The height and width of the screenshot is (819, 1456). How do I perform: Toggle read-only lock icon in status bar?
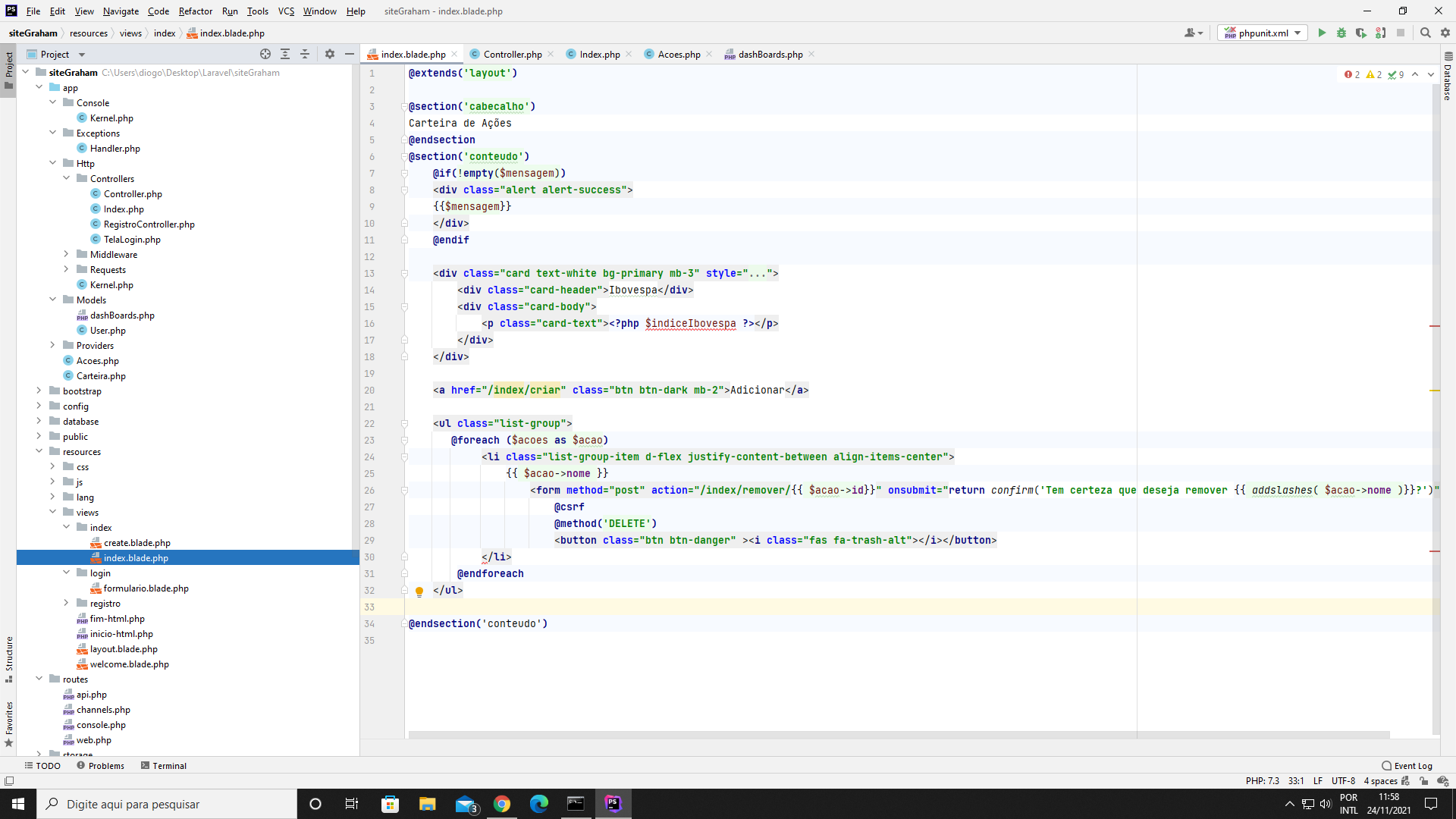1424,781
